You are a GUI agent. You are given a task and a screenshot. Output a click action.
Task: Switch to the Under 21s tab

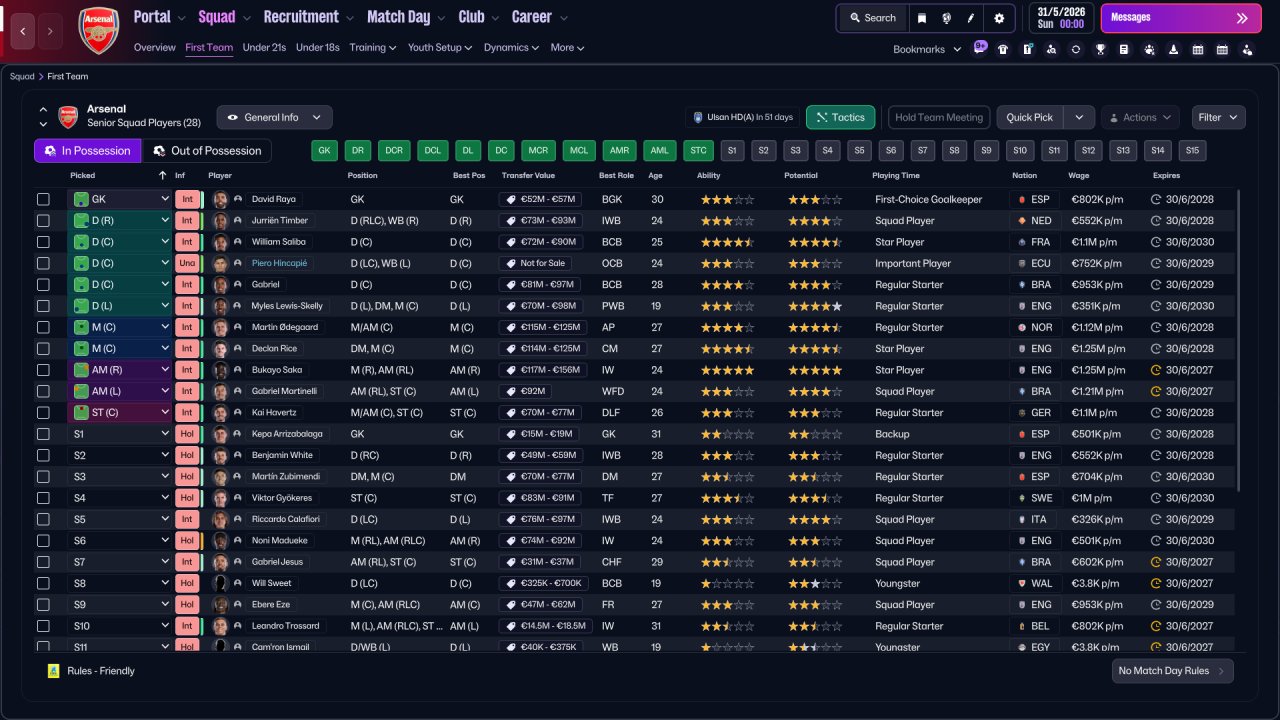point(264,47)
